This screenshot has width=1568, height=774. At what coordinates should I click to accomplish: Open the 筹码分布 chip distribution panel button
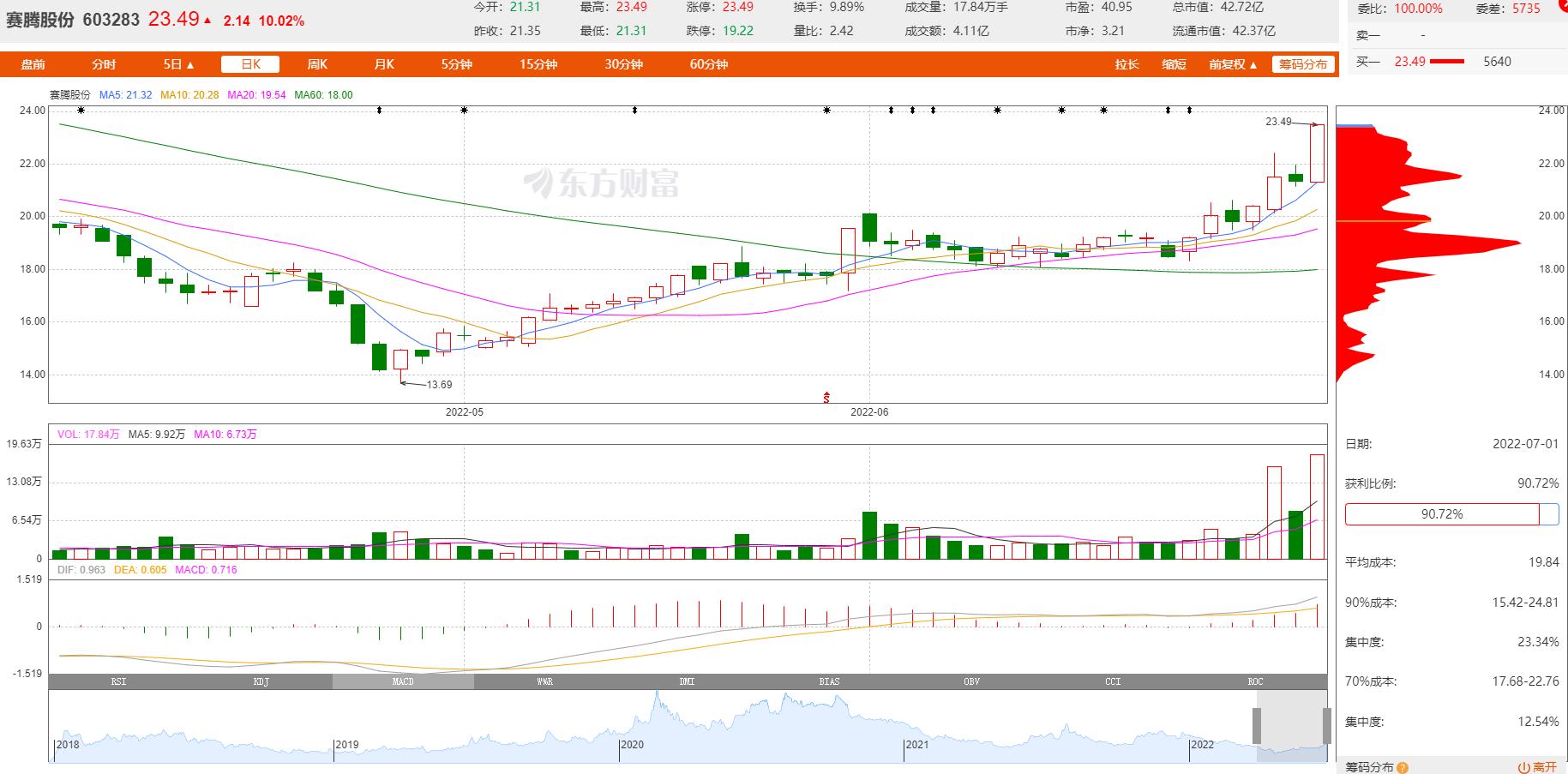coord(1302,63)
